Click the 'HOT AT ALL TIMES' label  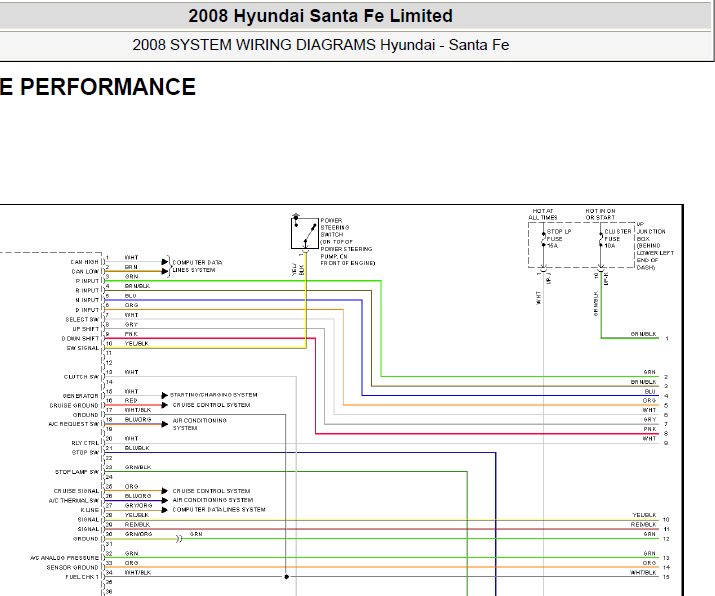[x=543, y=214]
